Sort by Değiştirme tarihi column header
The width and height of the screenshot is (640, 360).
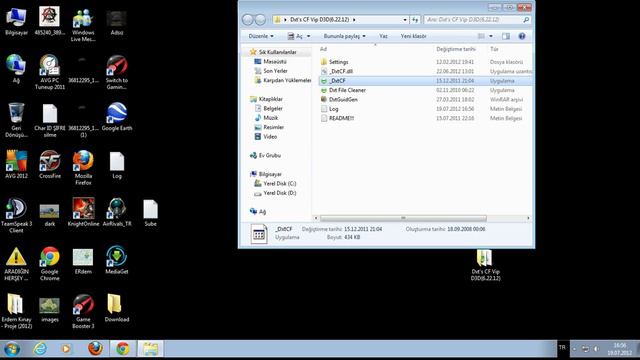(x=456, y=49)
